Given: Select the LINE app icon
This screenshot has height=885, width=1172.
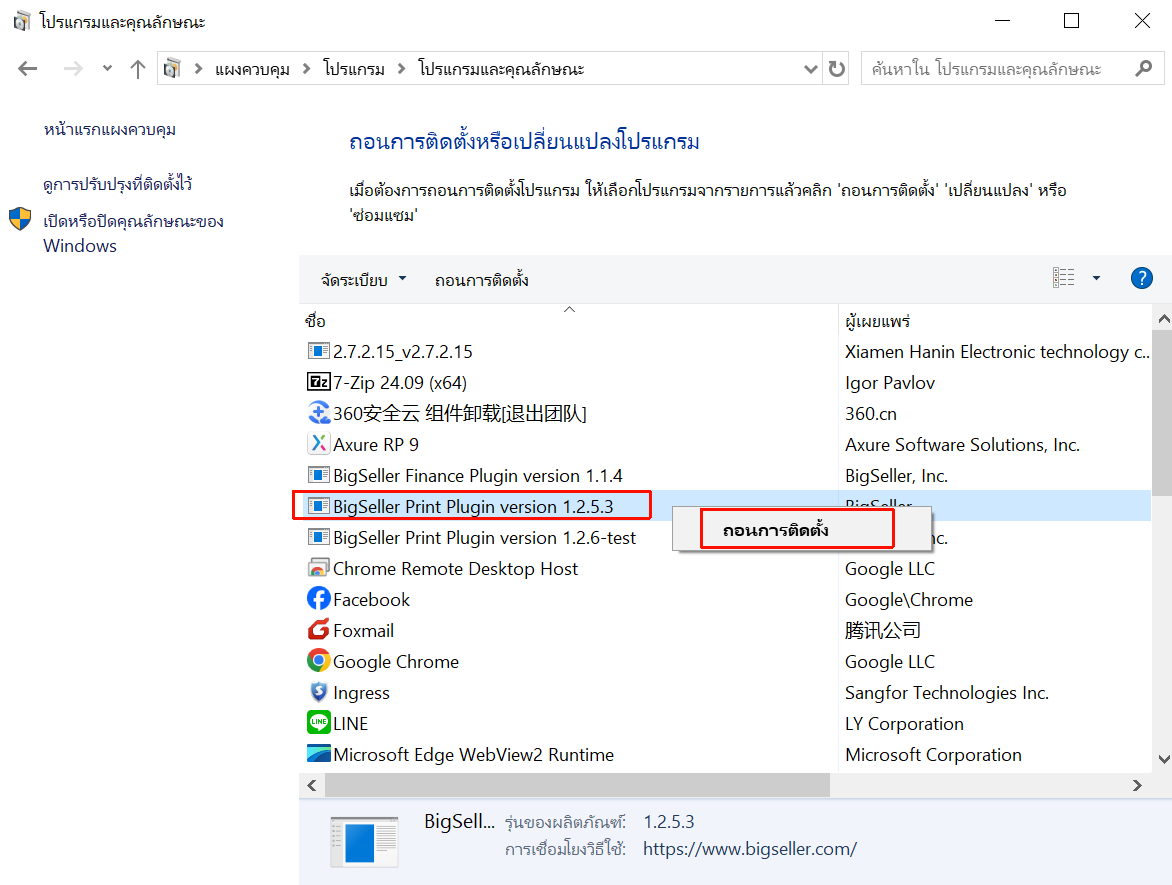Looking at the screenshot, I should pos(318,723).
